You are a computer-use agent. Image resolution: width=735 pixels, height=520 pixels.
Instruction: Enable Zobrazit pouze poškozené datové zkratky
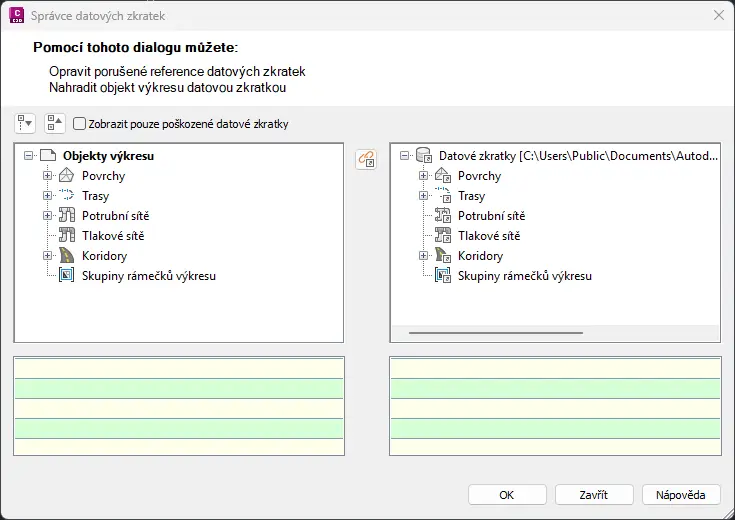coord(80,124)
